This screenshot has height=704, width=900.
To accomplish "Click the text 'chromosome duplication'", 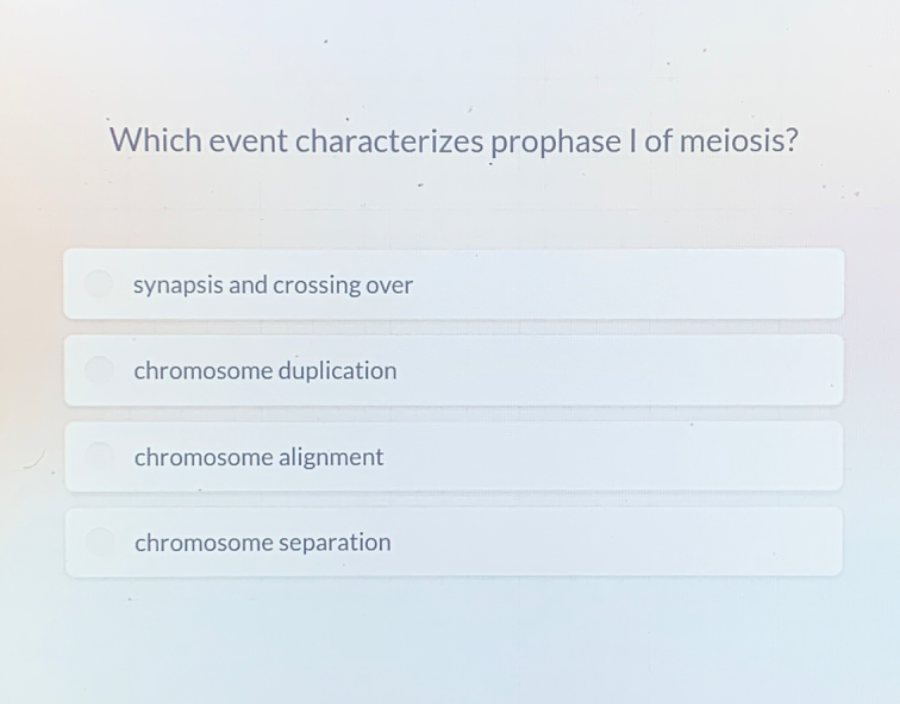I will 265,370.
